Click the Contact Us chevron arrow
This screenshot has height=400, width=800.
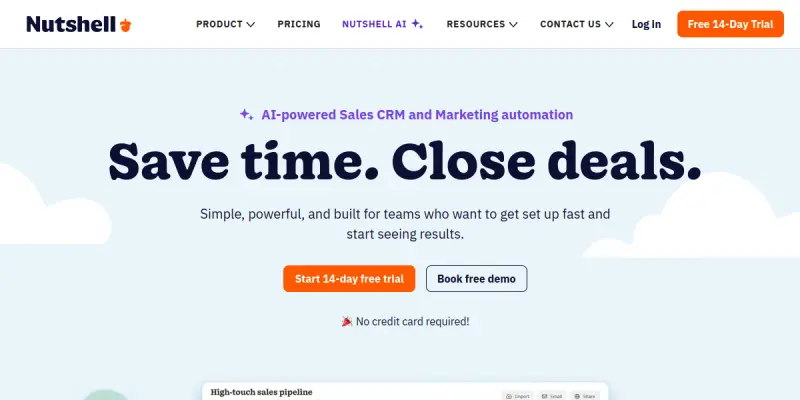click(609, 24)
